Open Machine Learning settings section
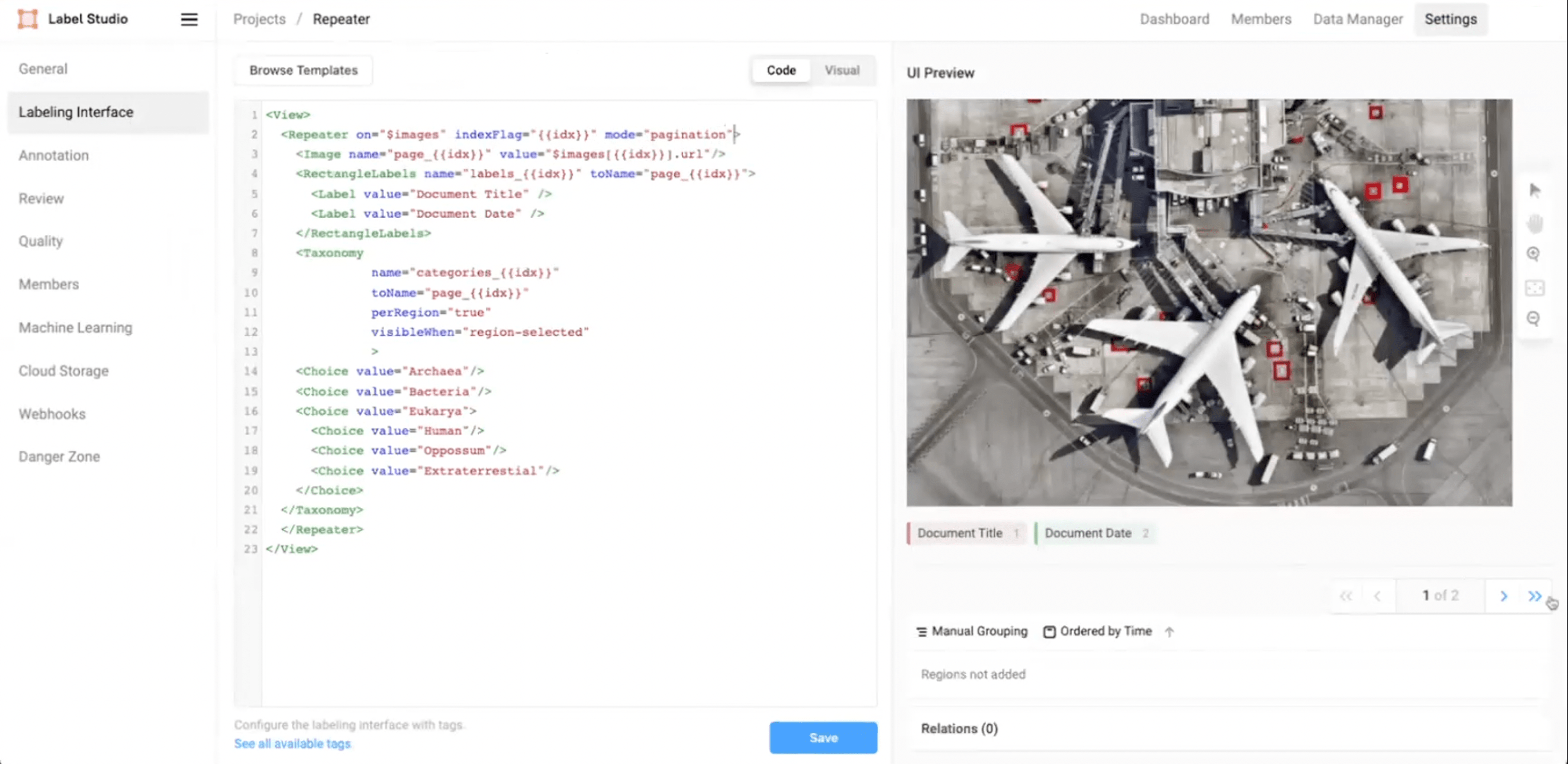The image size is (1568, 764). pos(75,328)
